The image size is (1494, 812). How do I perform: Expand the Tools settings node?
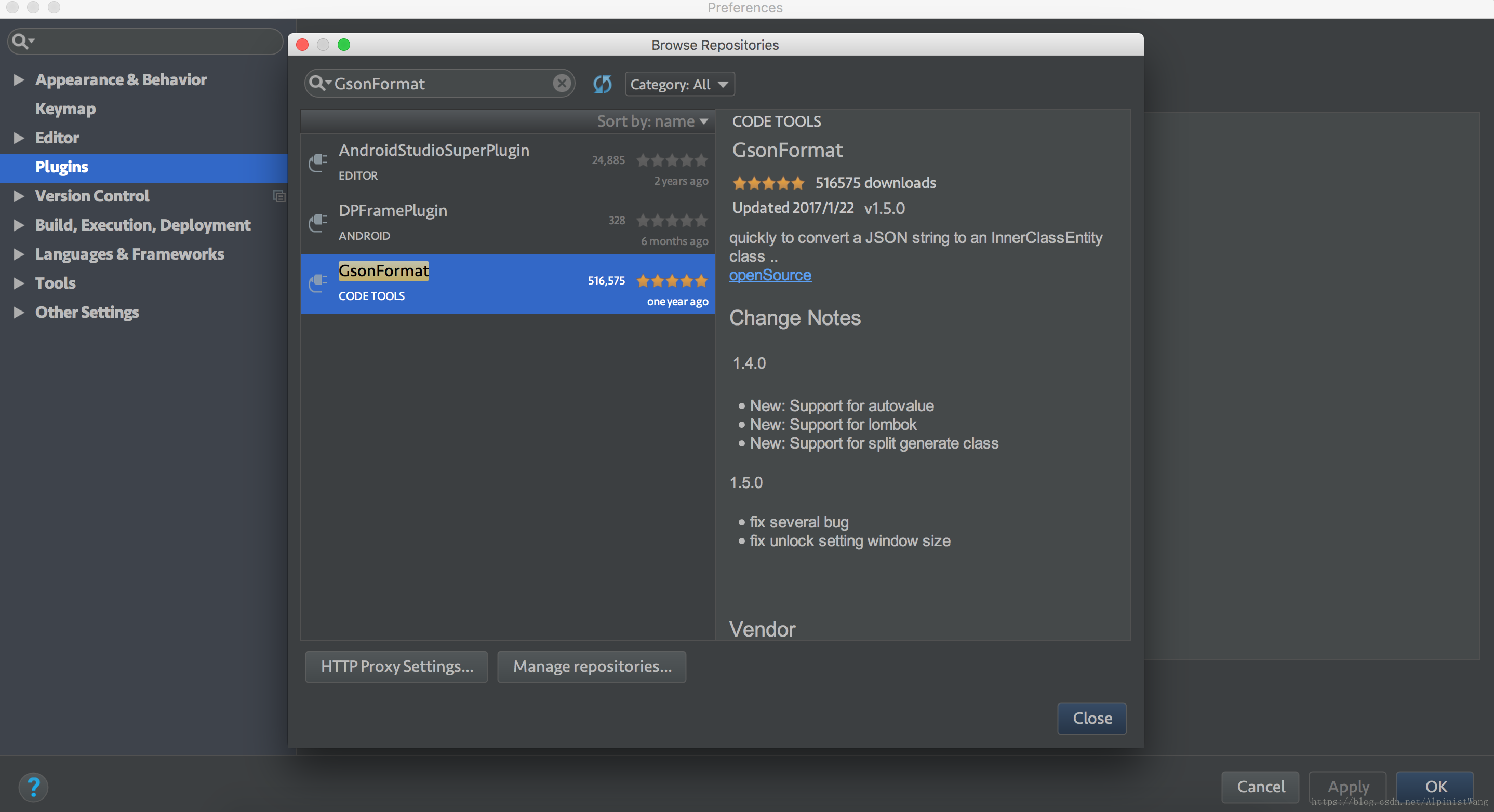tap(19, 283)
